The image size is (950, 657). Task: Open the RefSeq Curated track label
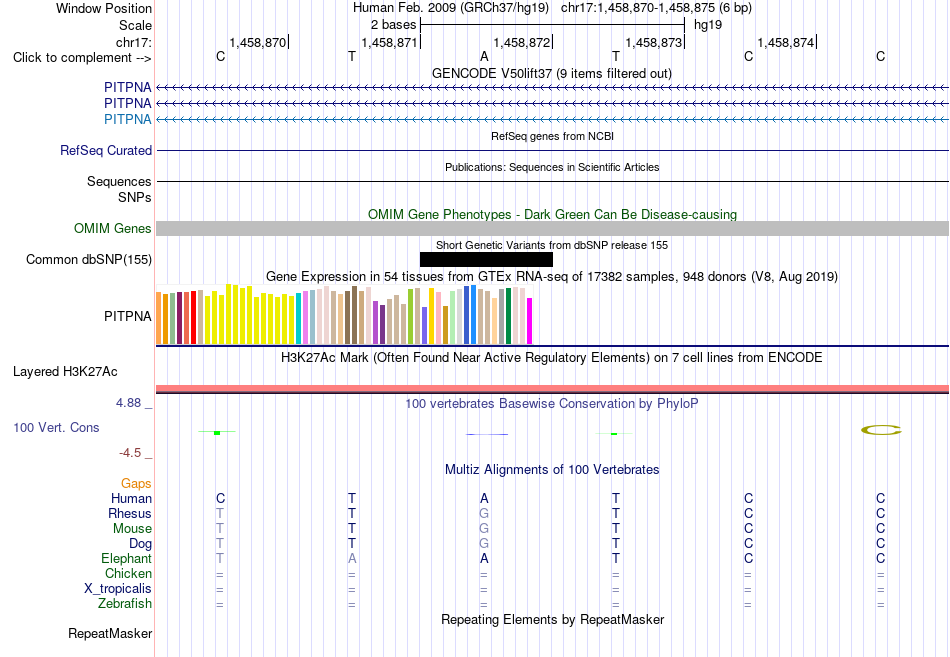105,150
